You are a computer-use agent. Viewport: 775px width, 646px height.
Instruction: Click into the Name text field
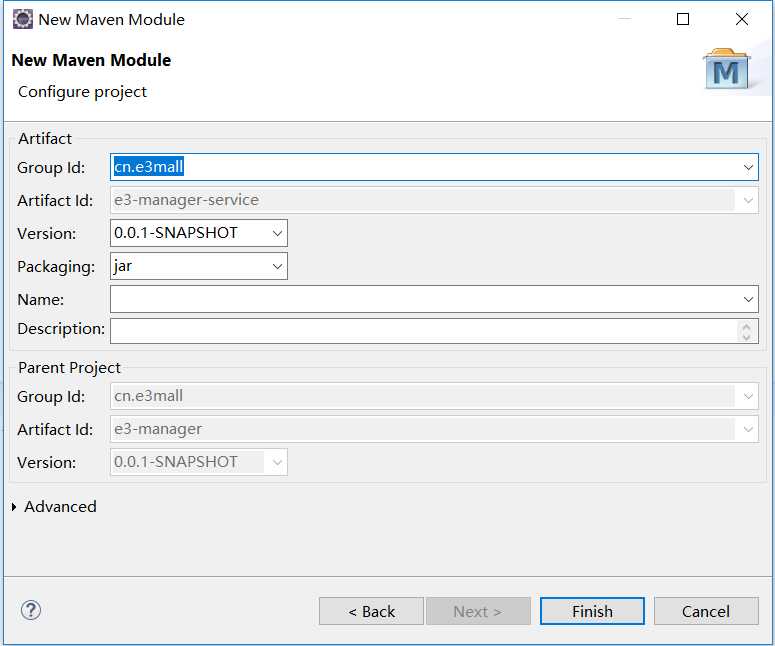click(425, 300)
